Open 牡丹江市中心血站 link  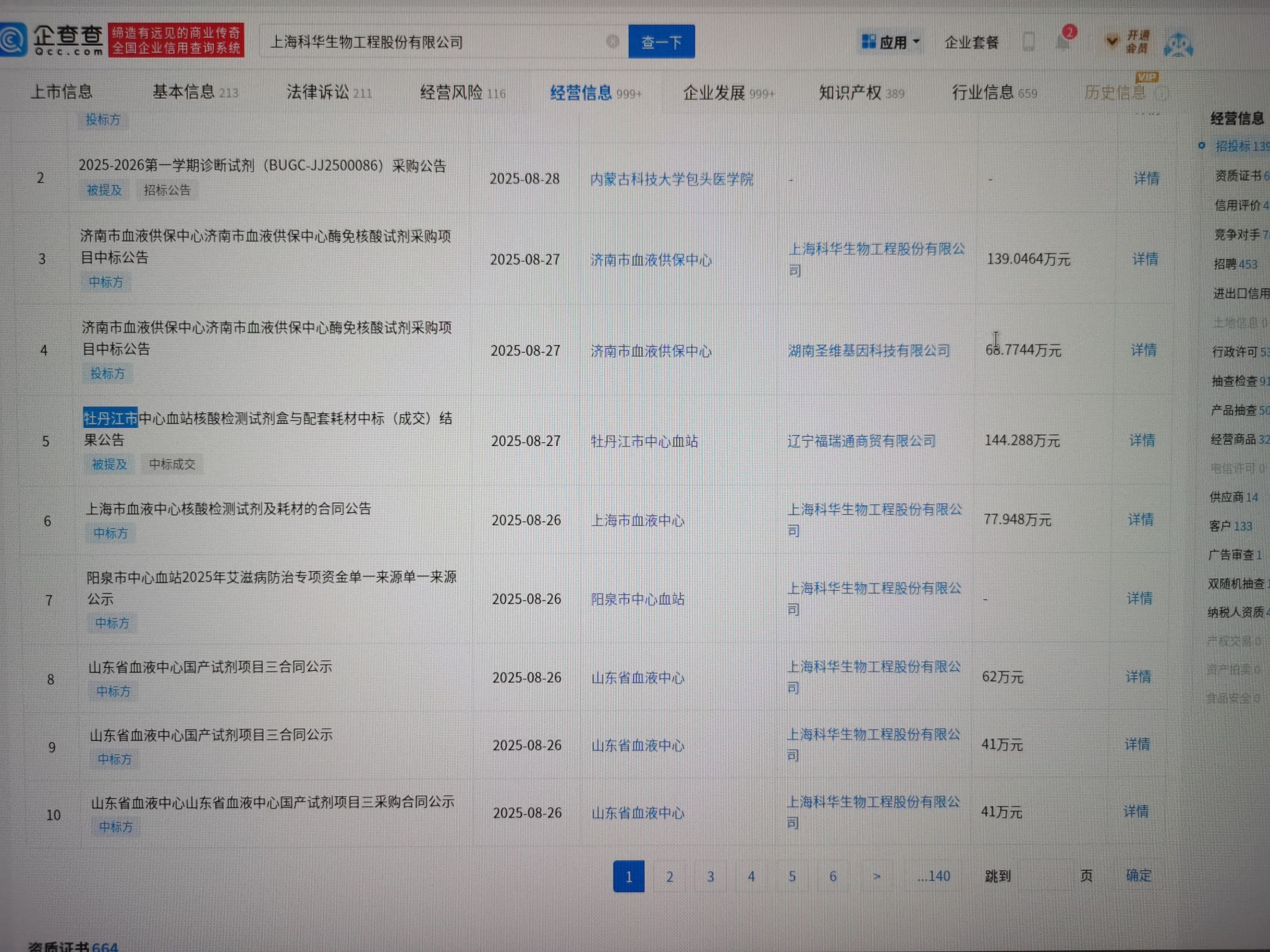[x=644, y=441]
